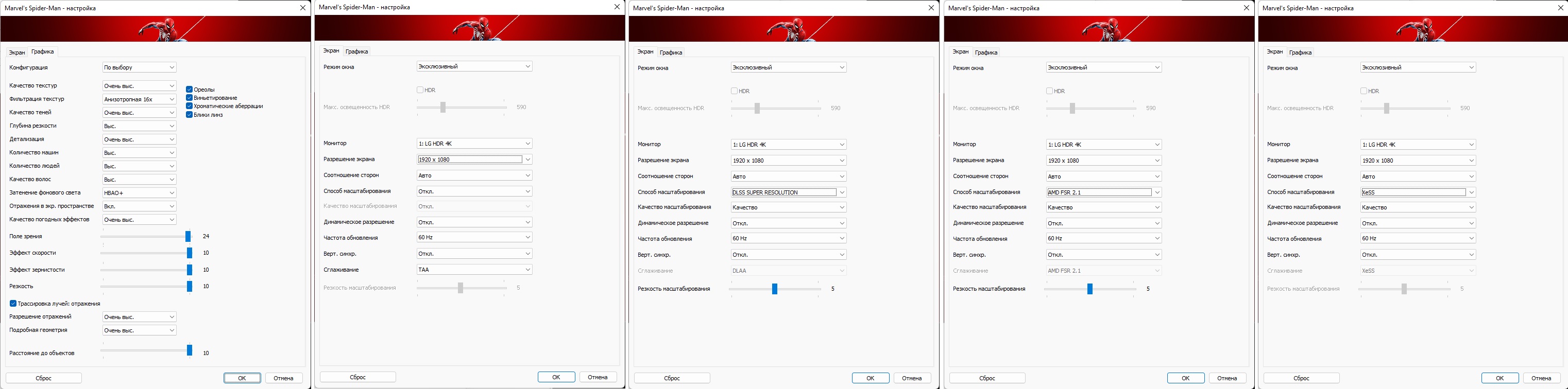The image size is (1568, 389).
Task: Open Сглаживание TAA dropdown
Action: click(x=474, y=269)
